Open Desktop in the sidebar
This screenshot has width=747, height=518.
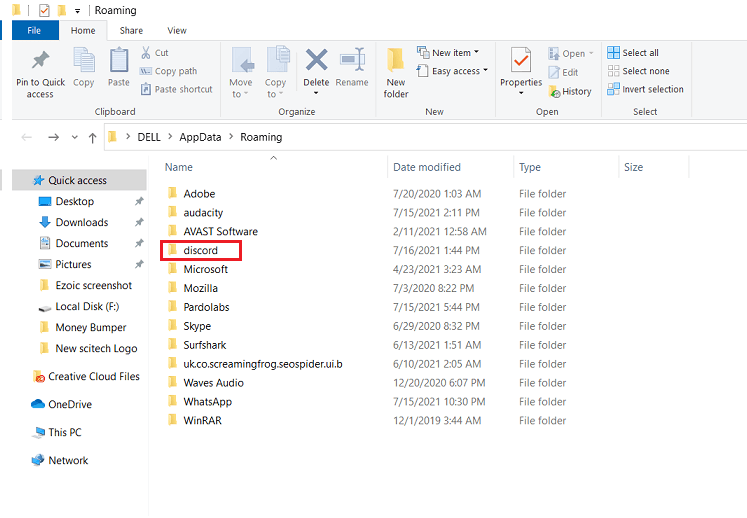tap(75, 201)
